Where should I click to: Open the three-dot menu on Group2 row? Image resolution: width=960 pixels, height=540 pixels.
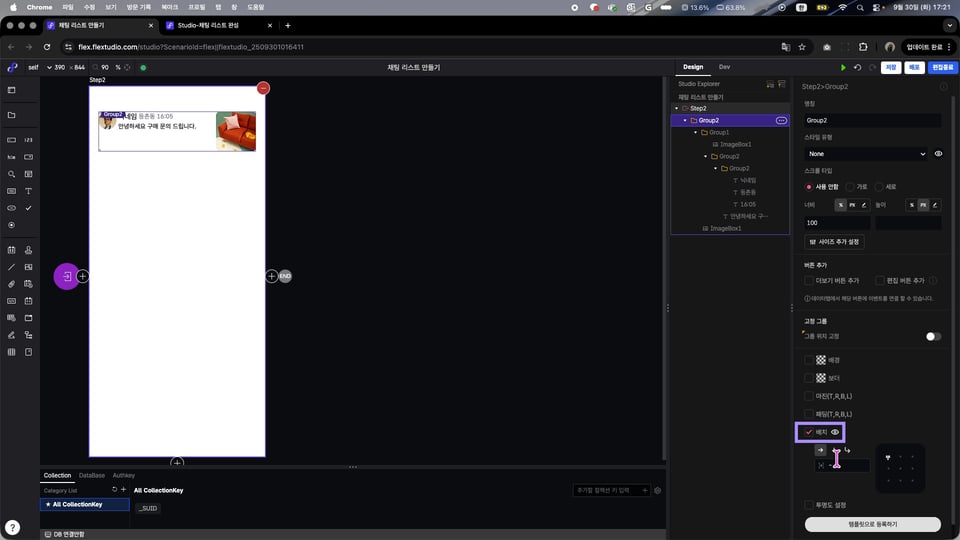pyautogui.click(x=782, y=120)
